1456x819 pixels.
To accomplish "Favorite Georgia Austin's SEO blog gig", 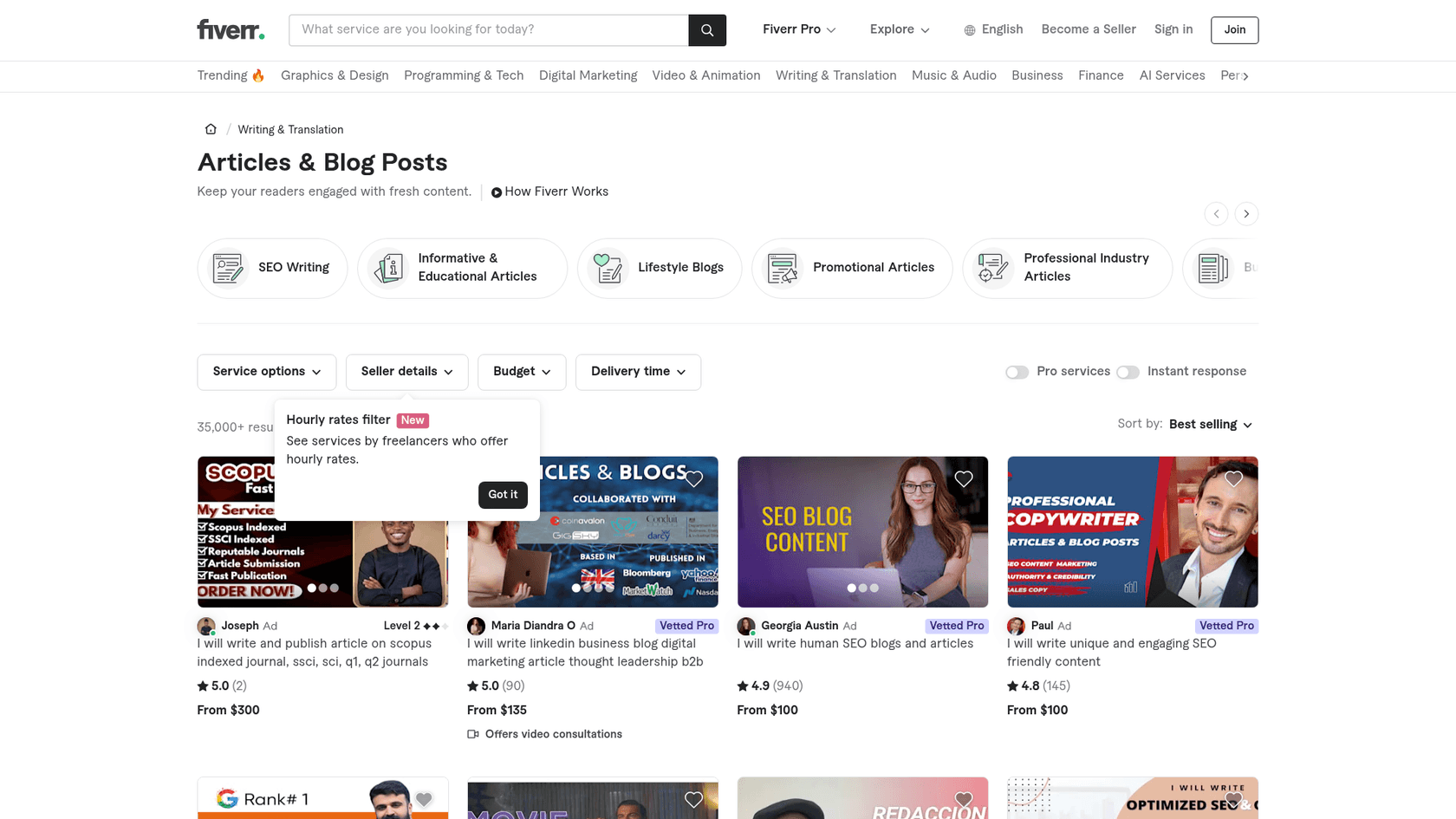I will click(x=963, y=478).
